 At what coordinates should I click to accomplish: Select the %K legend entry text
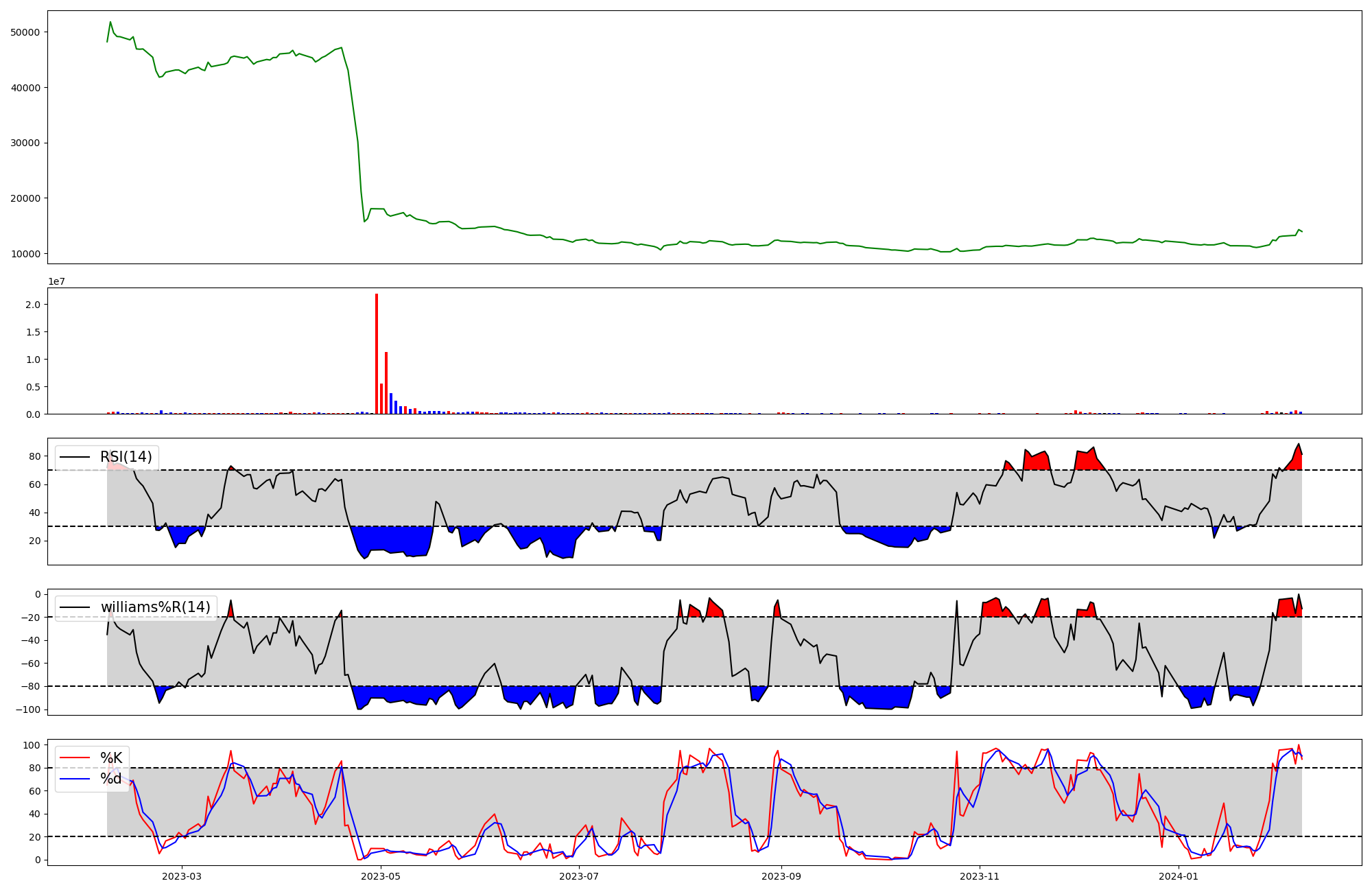pyautogui.click(x=111, y=758)
